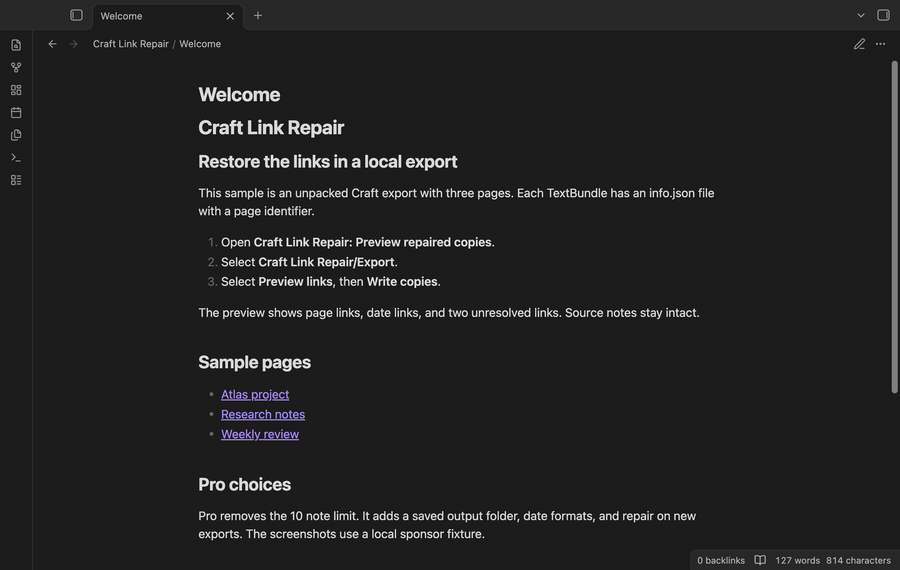Navigate forward with right arrow
Viewport: 900px width, 570px height.
73,44
